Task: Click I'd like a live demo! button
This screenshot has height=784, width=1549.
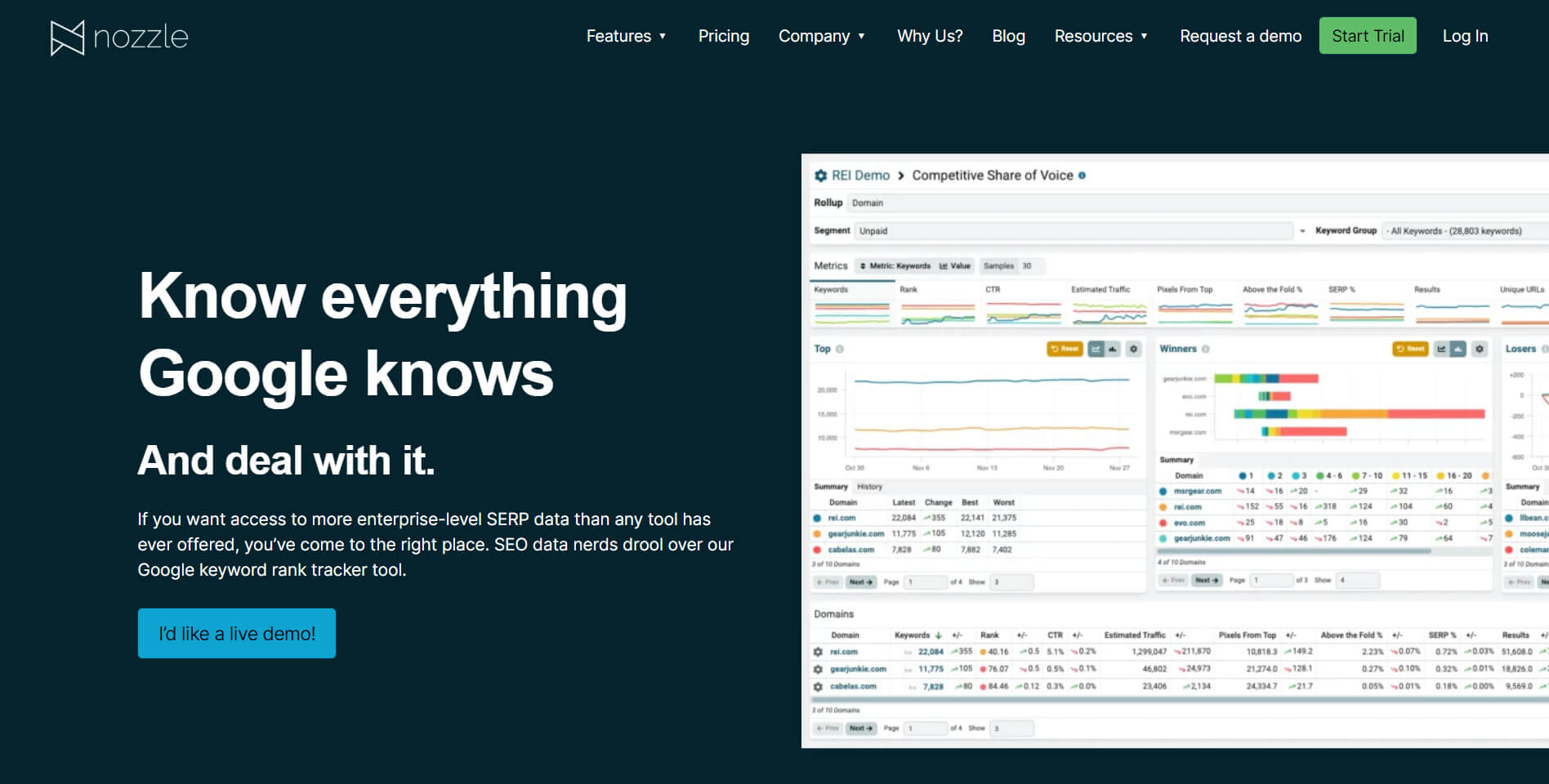Action: click(237, 633)
